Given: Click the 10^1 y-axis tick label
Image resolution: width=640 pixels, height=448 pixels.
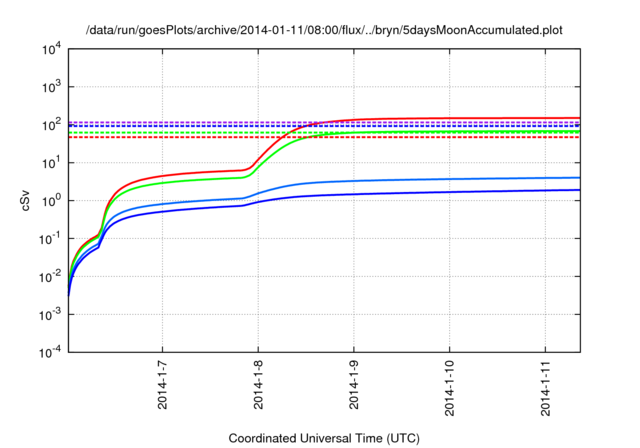Looking at the screenshot, I should 50,163.
